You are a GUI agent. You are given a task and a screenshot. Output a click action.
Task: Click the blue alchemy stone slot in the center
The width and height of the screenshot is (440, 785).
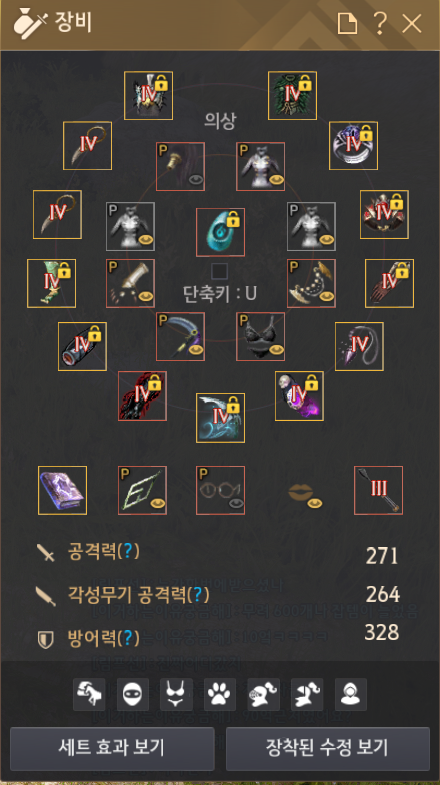point(220,232)
